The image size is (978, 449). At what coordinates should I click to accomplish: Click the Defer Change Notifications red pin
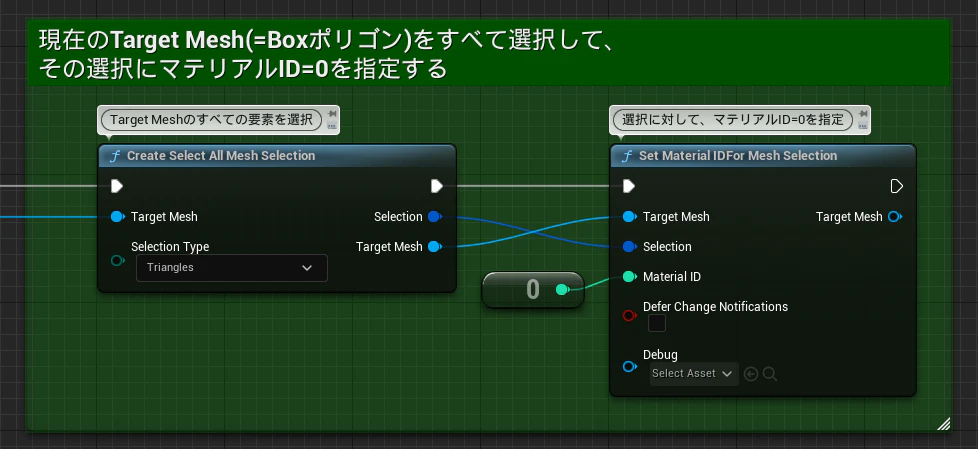click(x=629, y=316)
